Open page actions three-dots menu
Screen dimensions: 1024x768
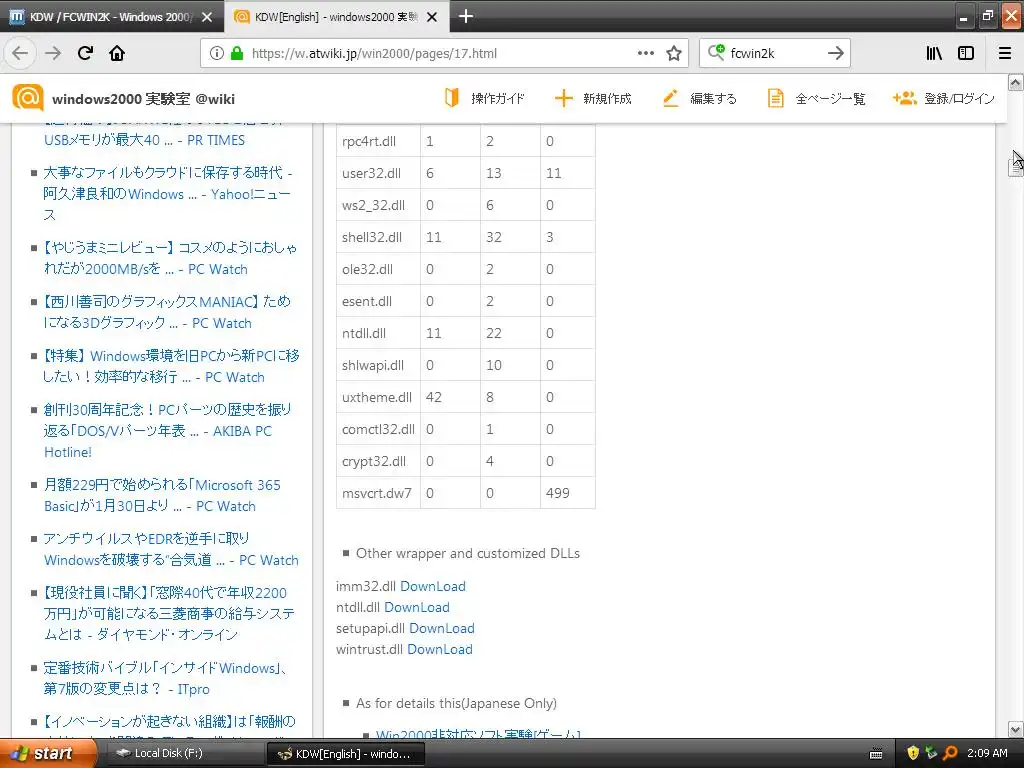pos(645,53)
